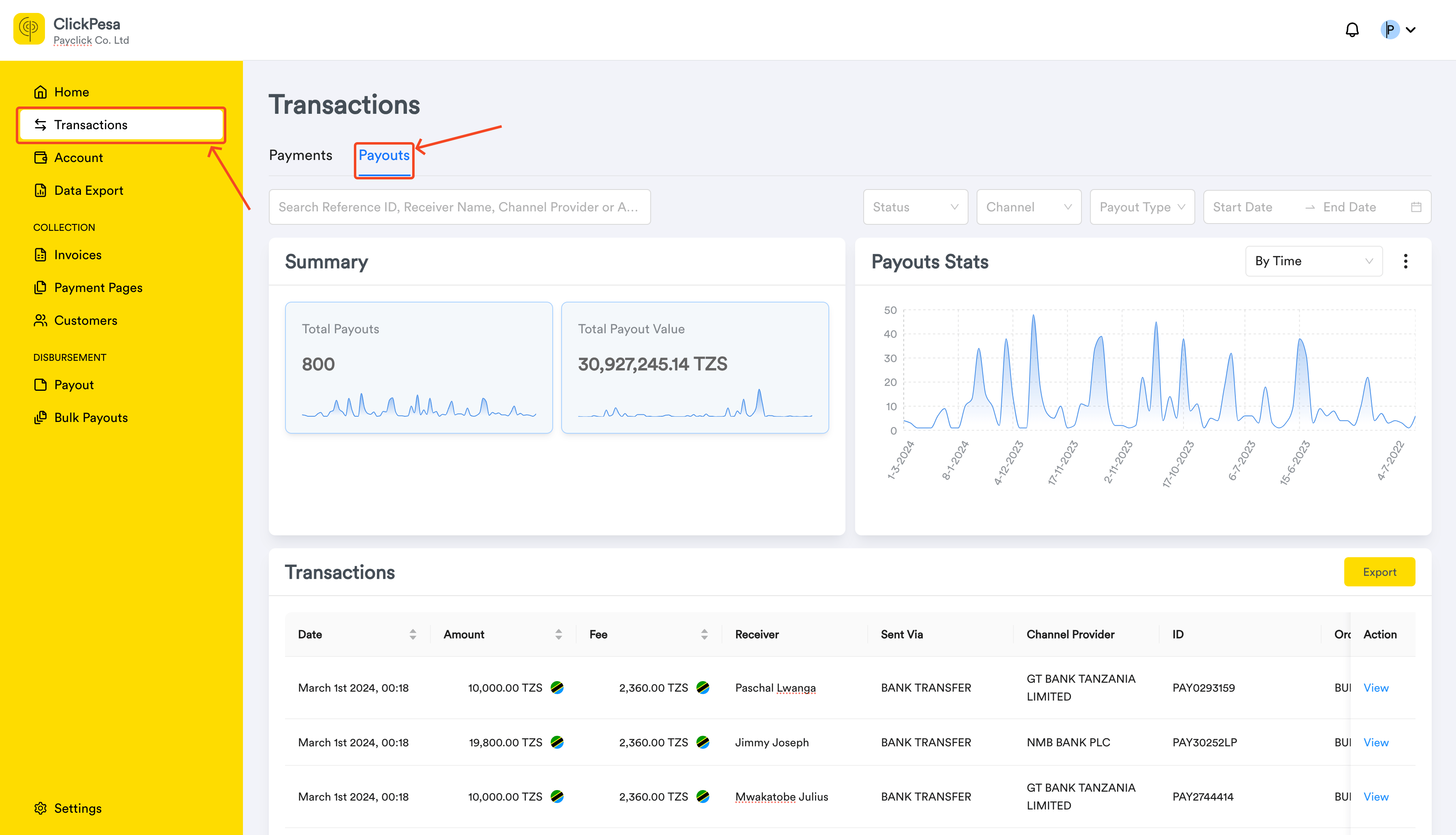Open the Status filter dropdown
The image size is (1456, 835).
point(915,207)
